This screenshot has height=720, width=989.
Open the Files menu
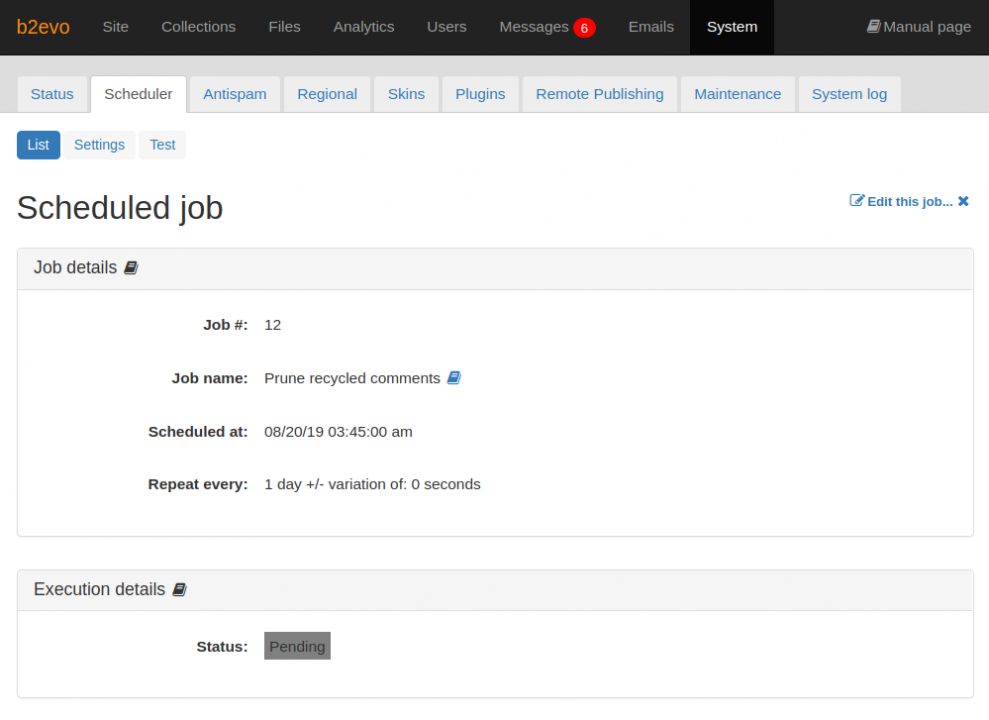click(284, 27)
